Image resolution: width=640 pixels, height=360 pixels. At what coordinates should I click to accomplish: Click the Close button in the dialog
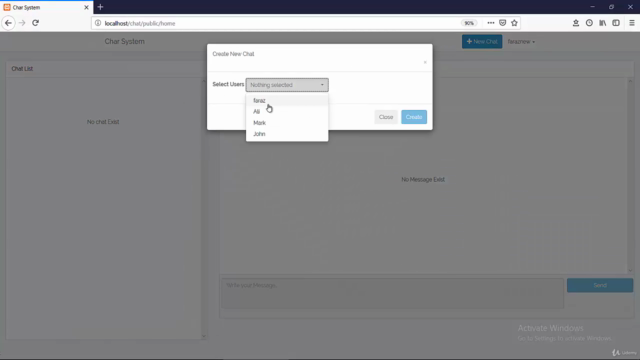coord(386,117)
